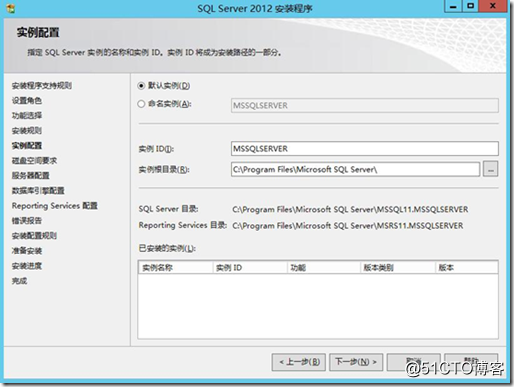The width and height of the screenshot is (514, 387).
Task: Click 准备安装 step in sidebar
Action: coord(27,251)
